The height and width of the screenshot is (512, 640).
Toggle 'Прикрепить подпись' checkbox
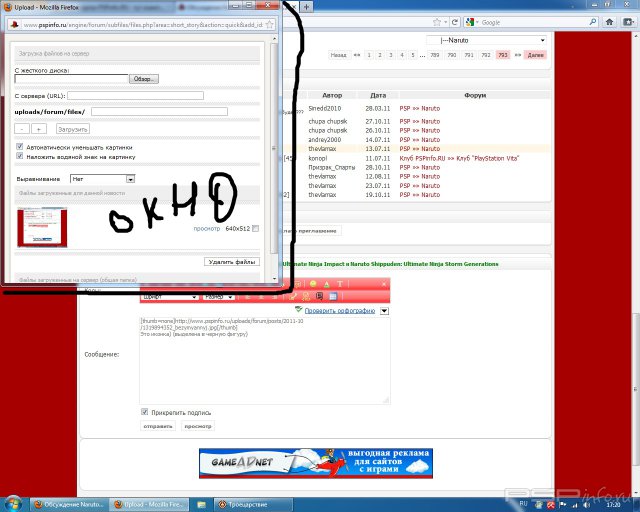145,411
